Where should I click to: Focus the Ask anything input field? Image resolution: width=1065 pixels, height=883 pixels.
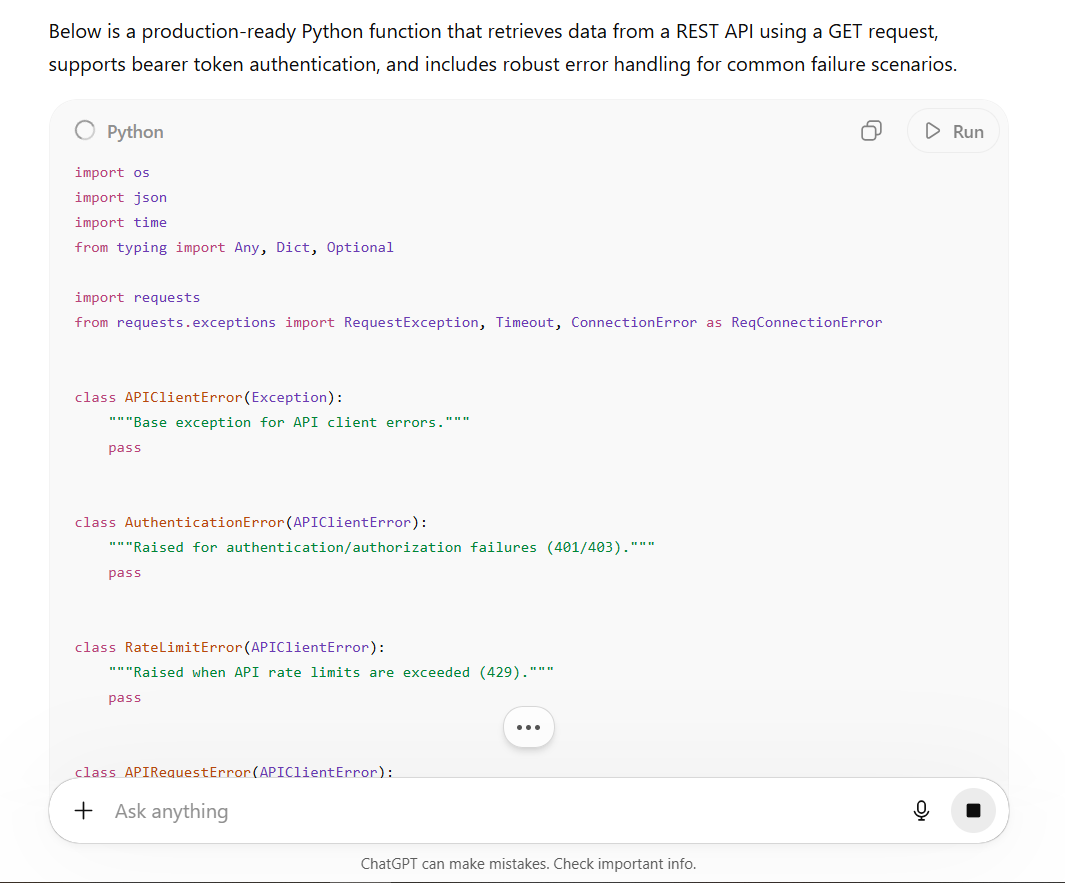[x=503, y=811]
